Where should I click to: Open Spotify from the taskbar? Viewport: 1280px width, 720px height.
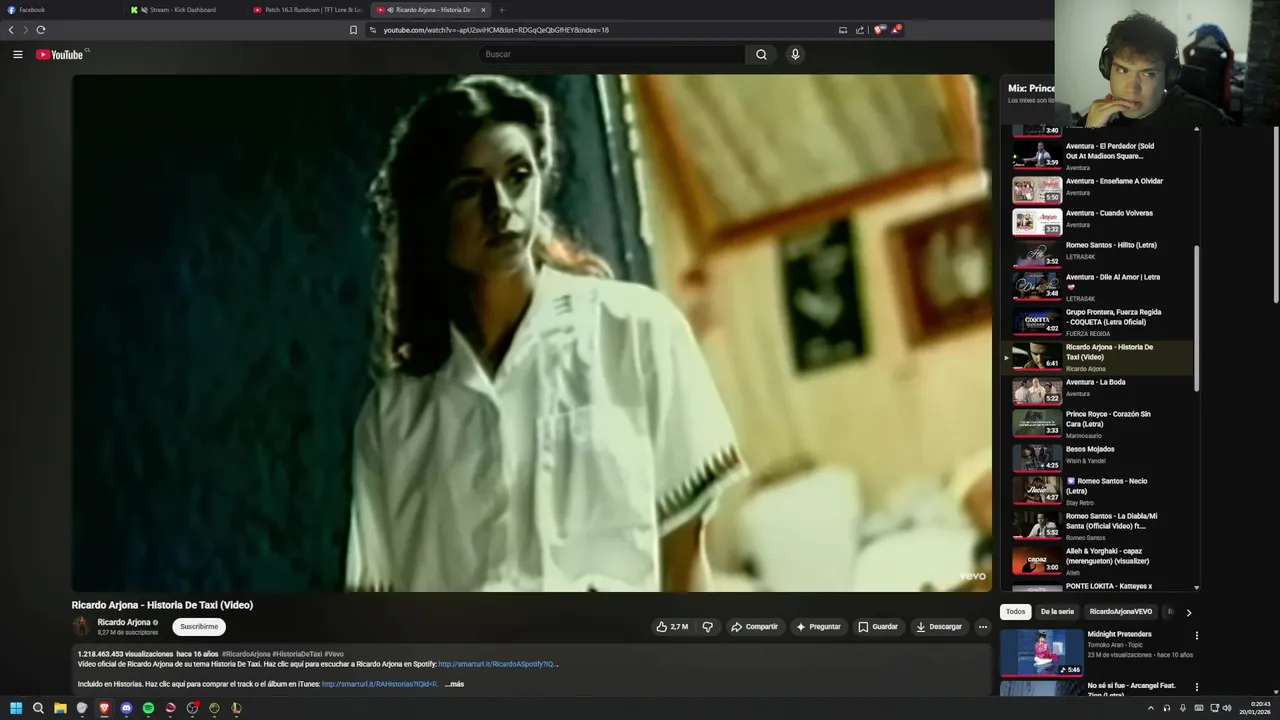148,708
